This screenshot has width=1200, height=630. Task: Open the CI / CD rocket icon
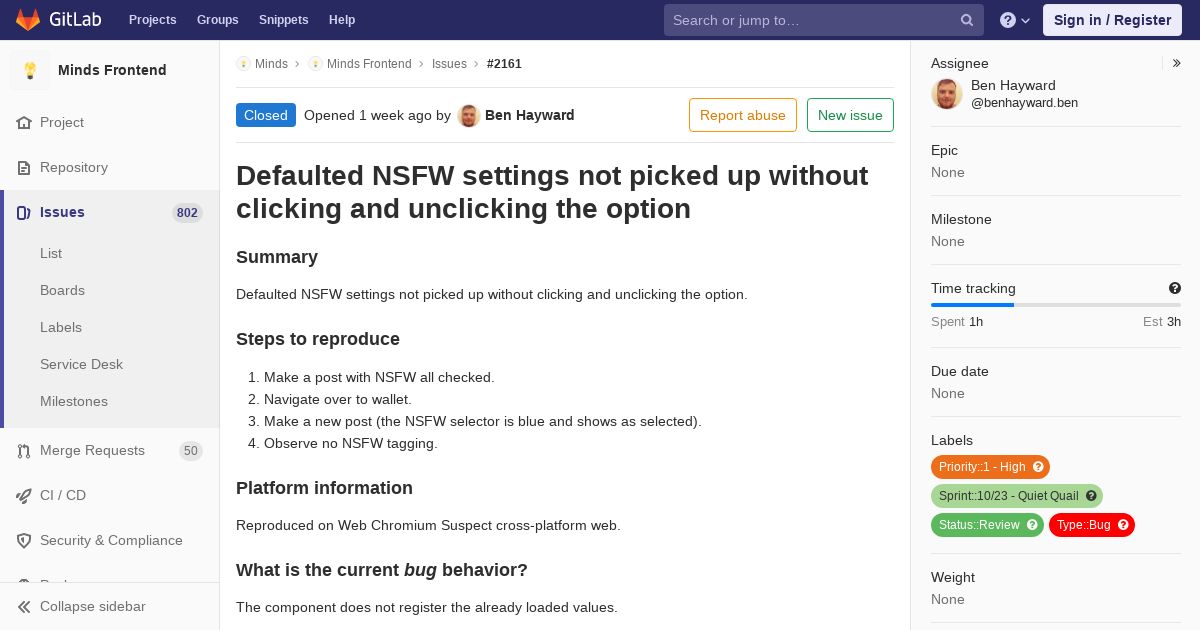pyautogui.click(x=24, y=495)
